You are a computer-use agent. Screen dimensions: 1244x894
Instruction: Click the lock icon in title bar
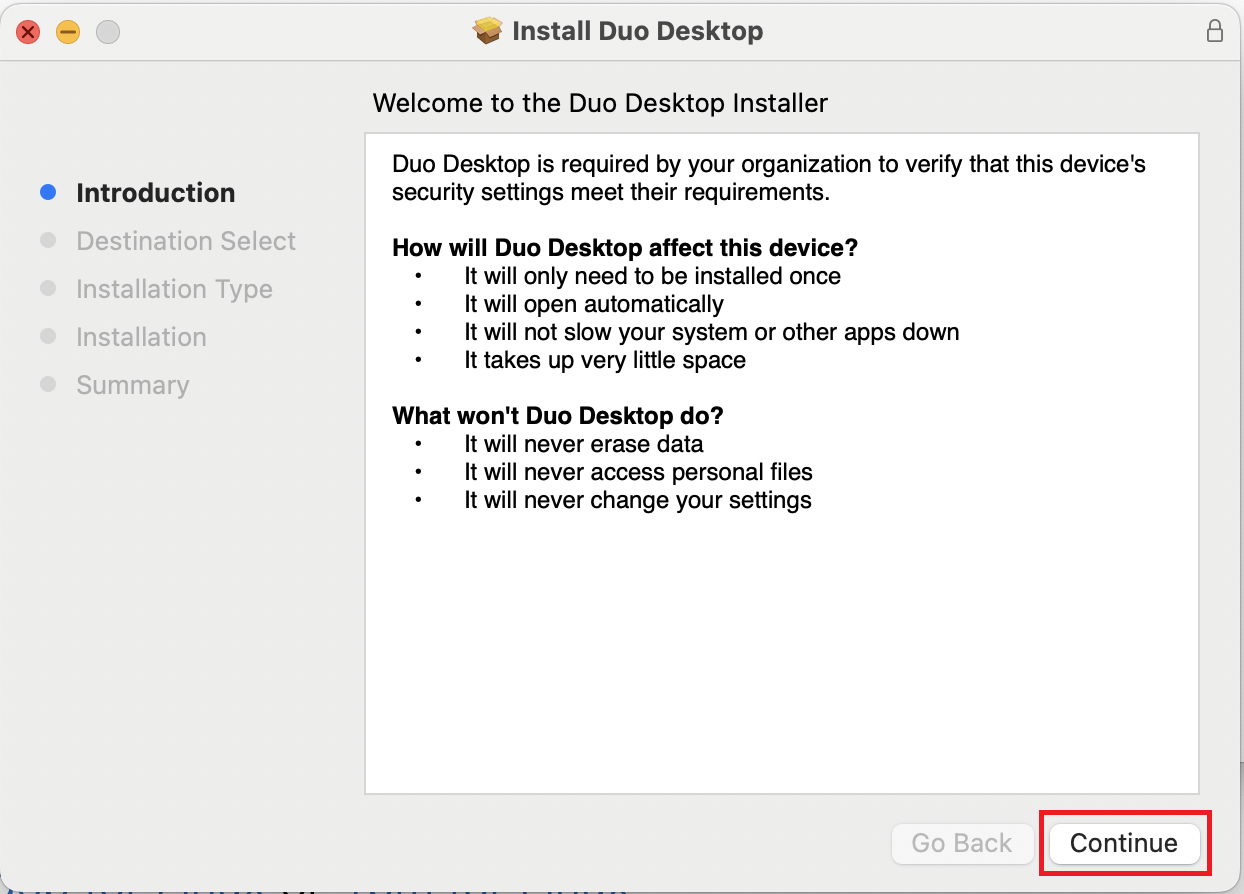pos(1214,31)
